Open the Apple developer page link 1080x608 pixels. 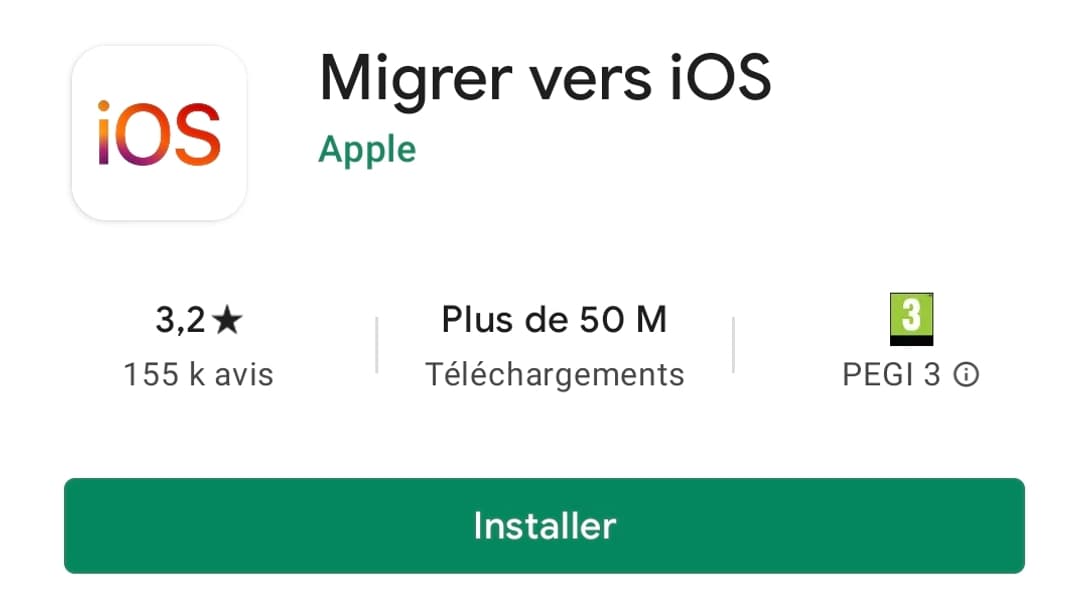coord(367,151)
